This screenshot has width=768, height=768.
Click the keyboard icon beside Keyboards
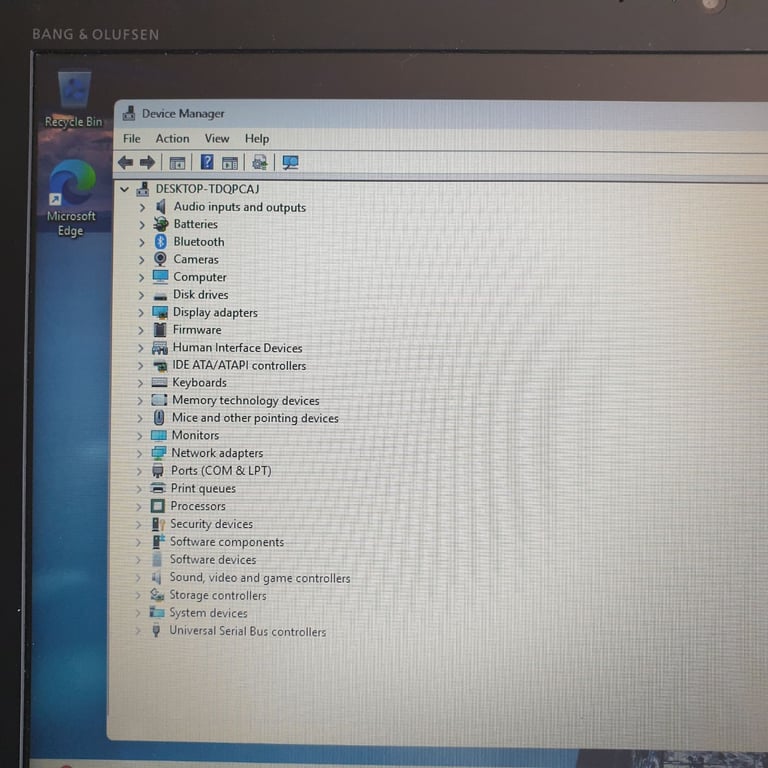click(159, 383)
